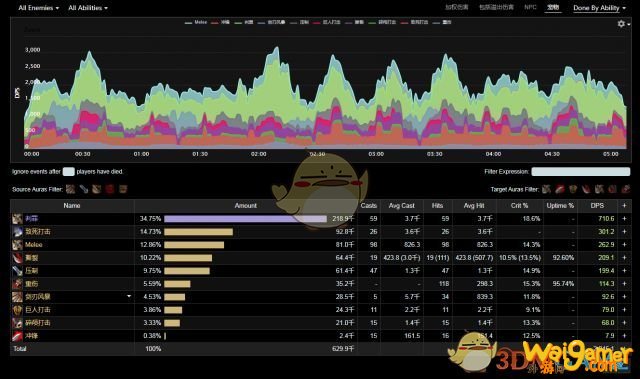Click the 压制 ability icon
Image resolution: width=640 pixels, height=379 pixels.
(x=17, y=271)
